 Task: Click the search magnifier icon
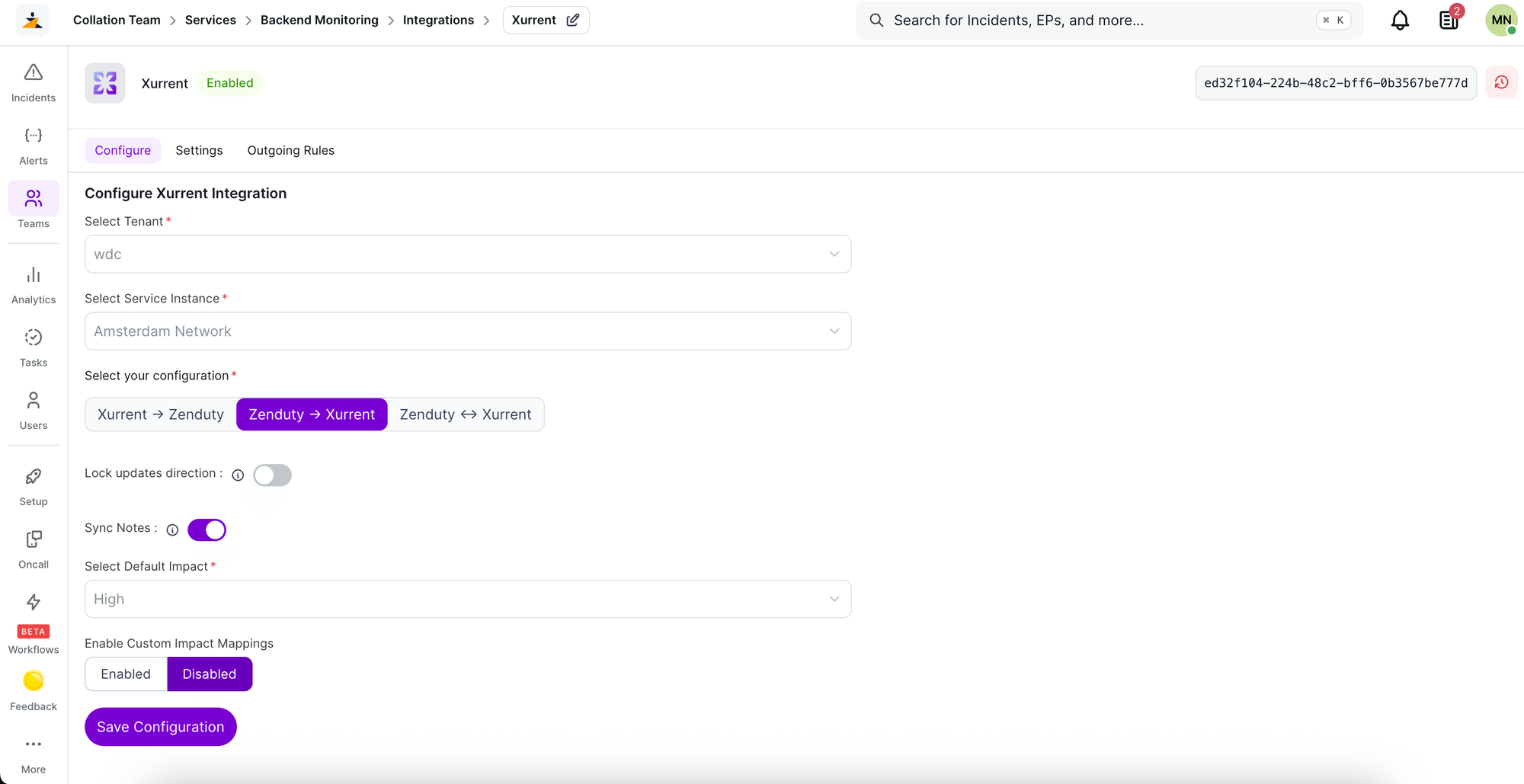876,20
